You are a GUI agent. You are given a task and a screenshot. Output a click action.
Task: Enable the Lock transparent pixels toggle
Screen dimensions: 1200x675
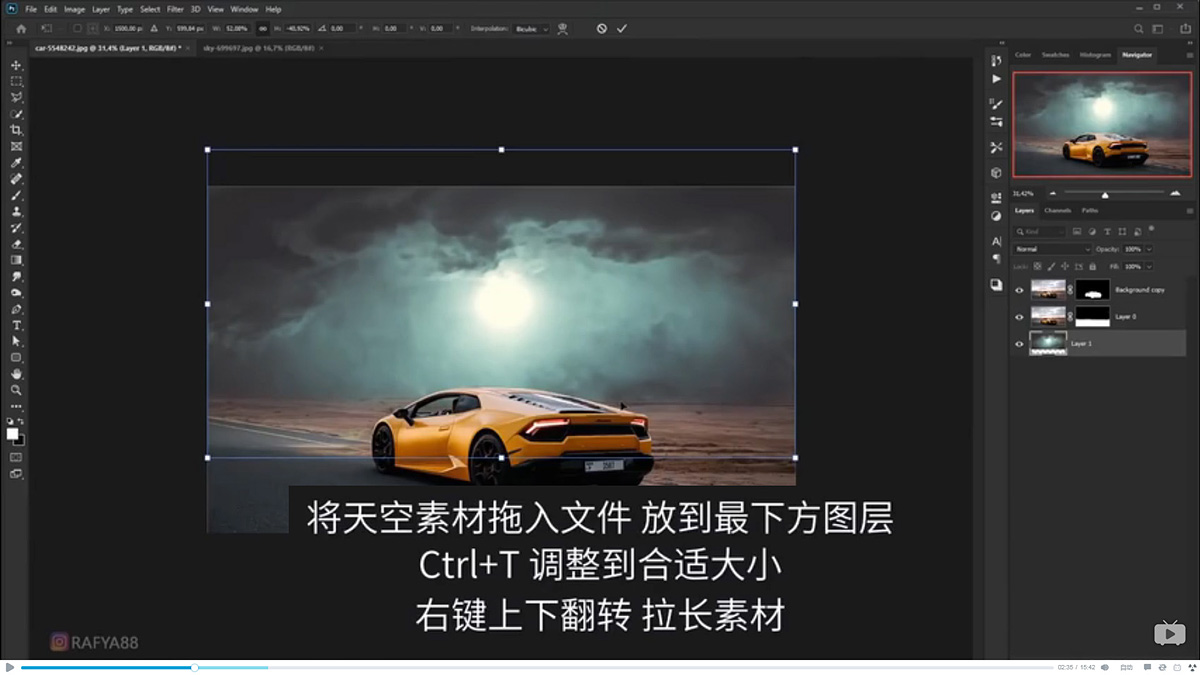pyautogui.click(x=1038, y=266)
